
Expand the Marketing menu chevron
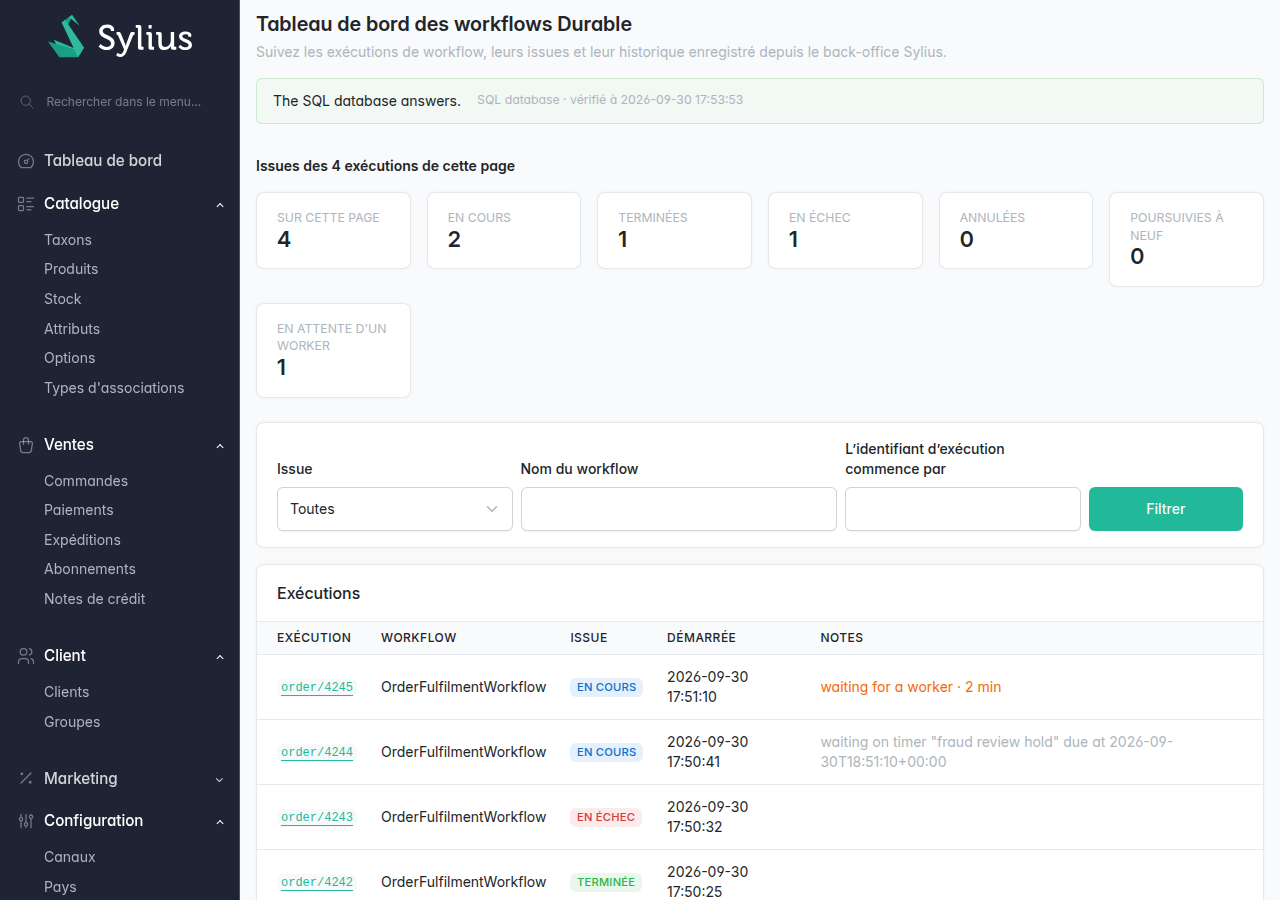220,780
